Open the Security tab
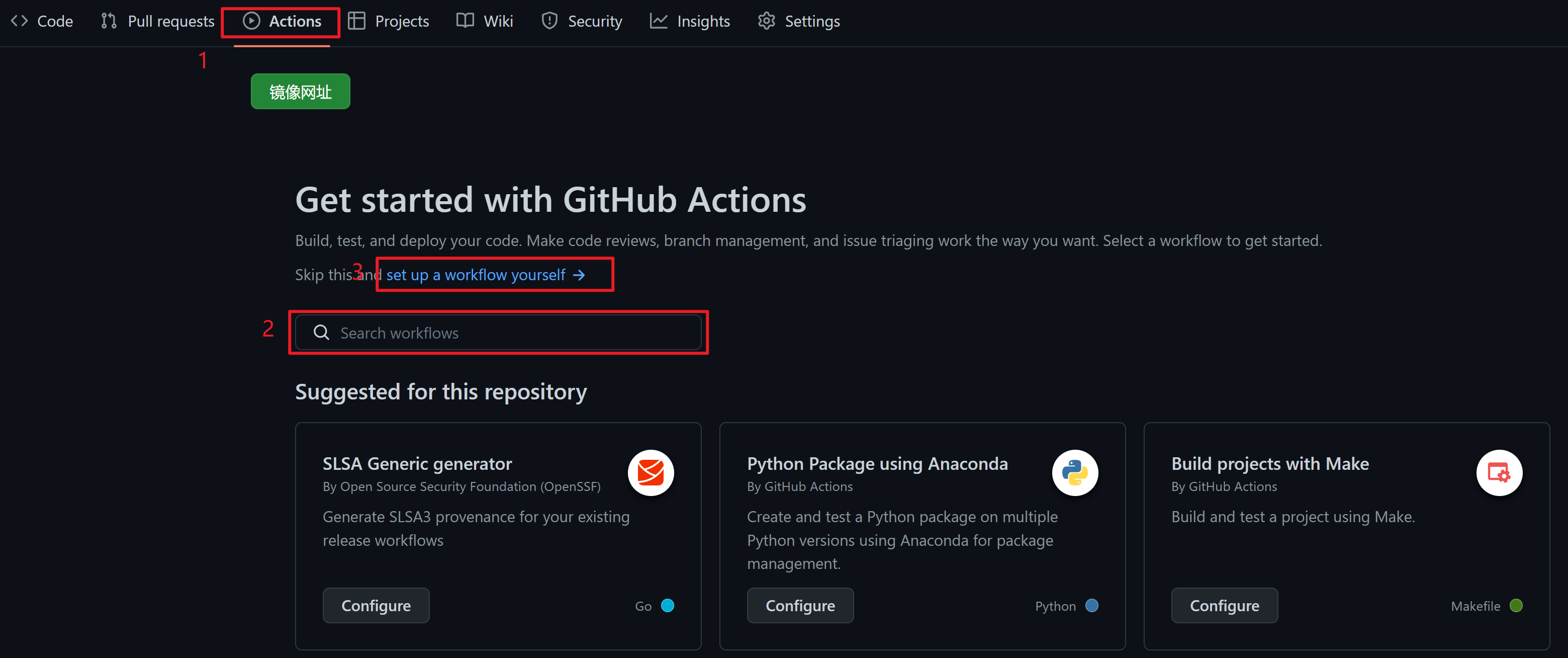The height and width of the screenshot is (658, 1568). pyautogui.click(x=582, y=21)
